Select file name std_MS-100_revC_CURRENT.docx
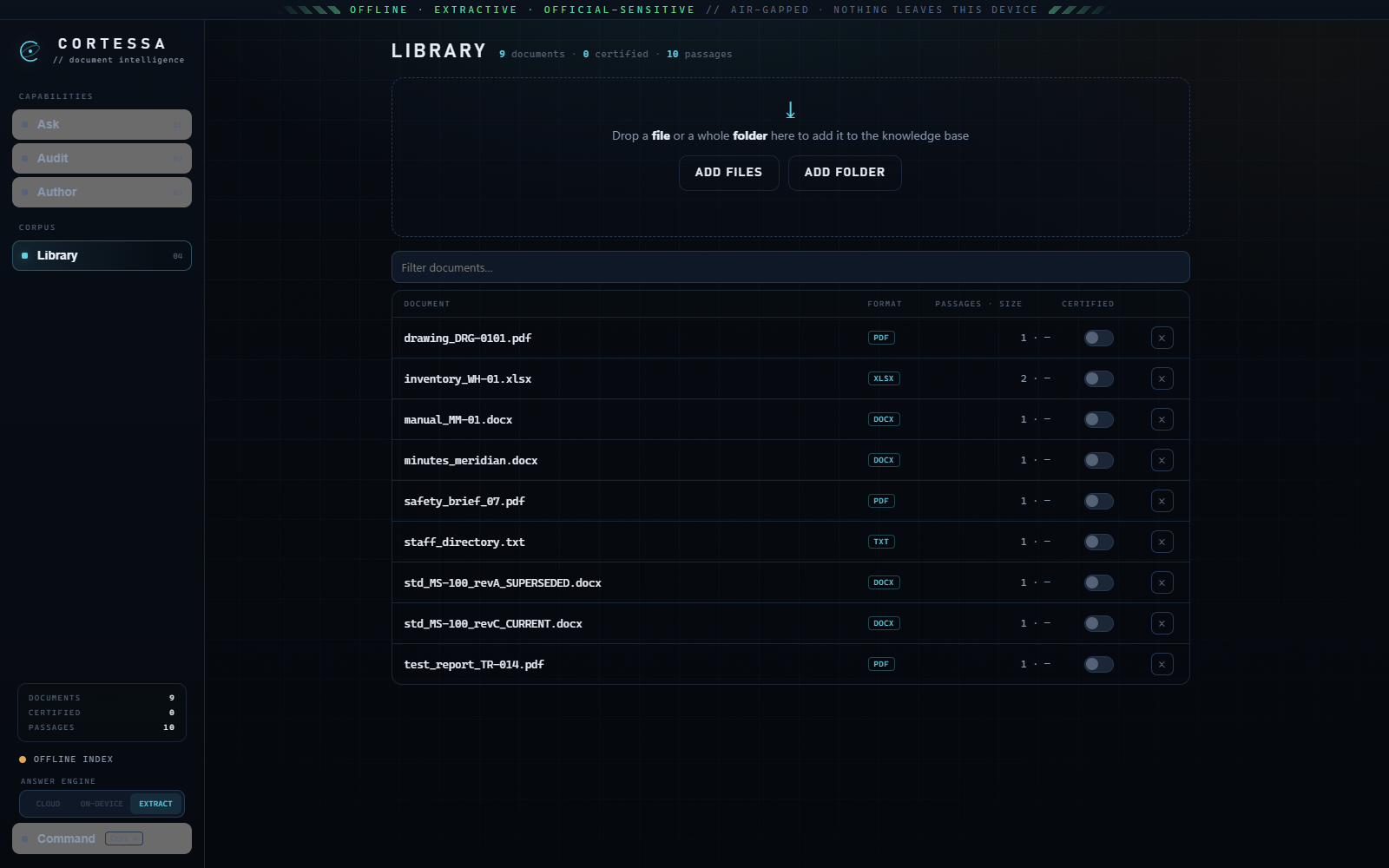The height and width of the screenshot is (868, 1389). pyautogui.click(x=493, y=623)
